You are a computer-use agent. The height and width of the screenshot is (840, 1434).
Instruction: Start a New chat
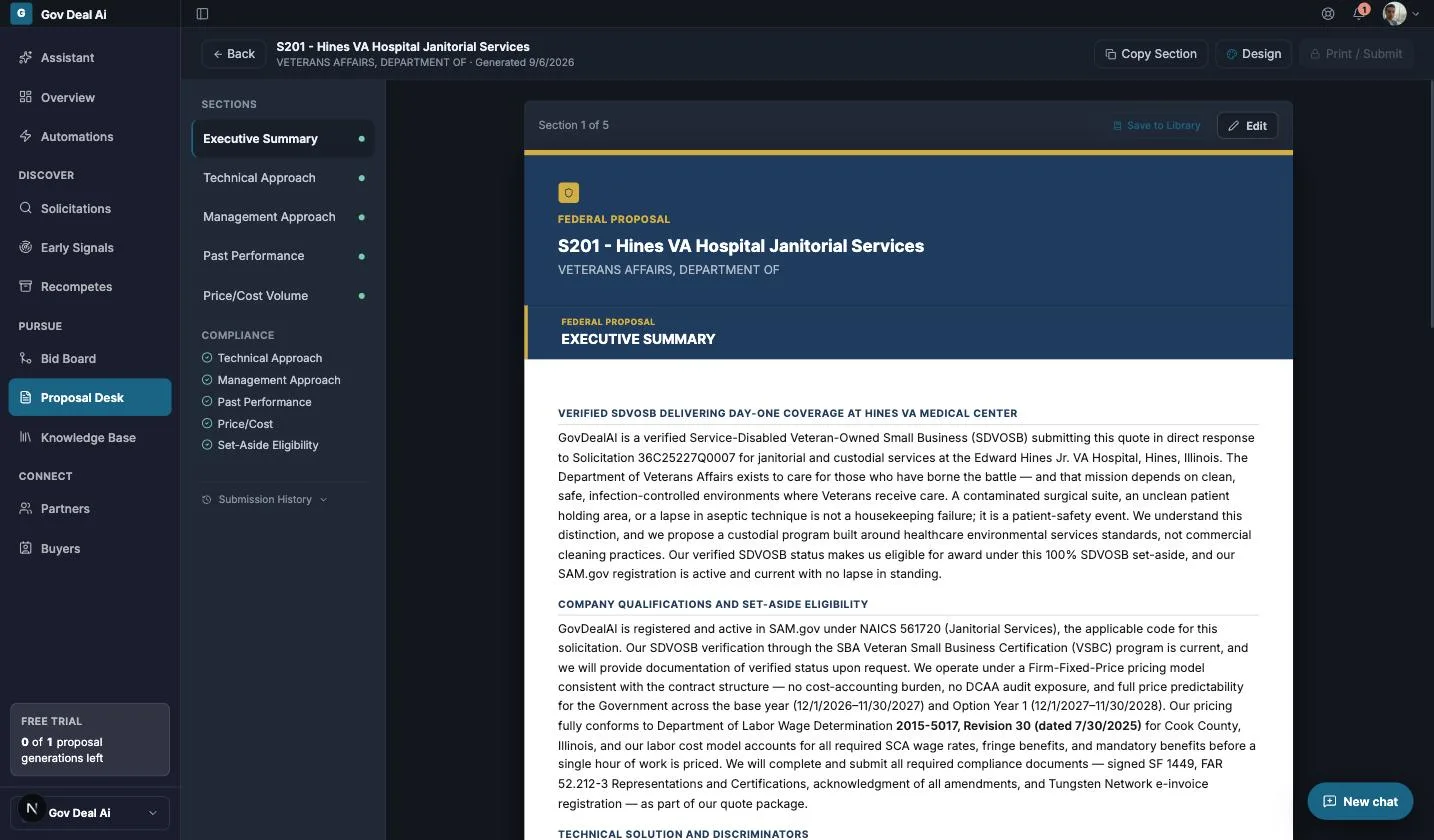tap(1360, 802)
